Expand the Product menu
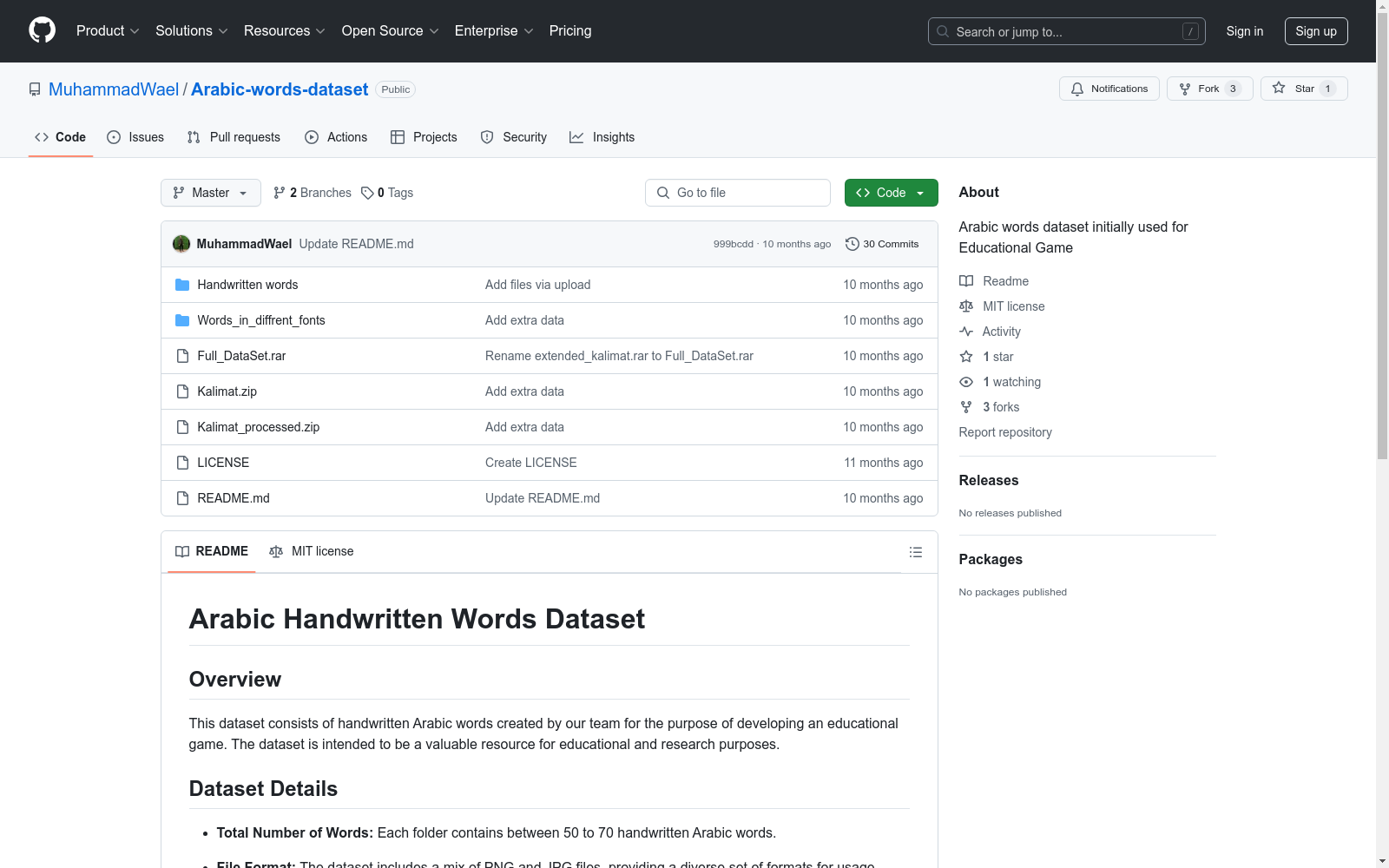This screenshot has width=1389, height=868. (108, 31)
